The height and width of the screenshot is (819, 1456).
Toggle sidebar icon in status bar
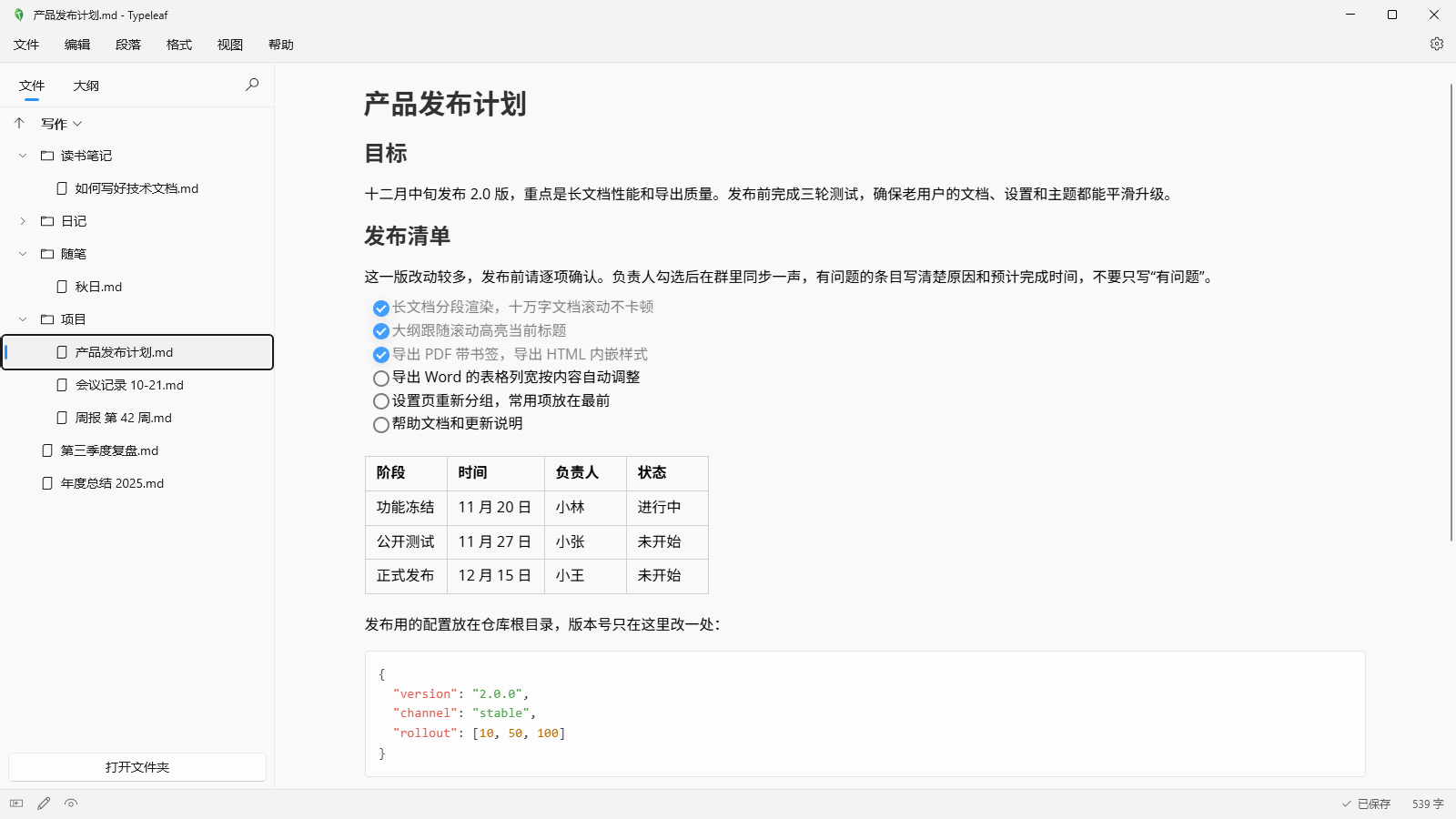click(x=16, y=804)
